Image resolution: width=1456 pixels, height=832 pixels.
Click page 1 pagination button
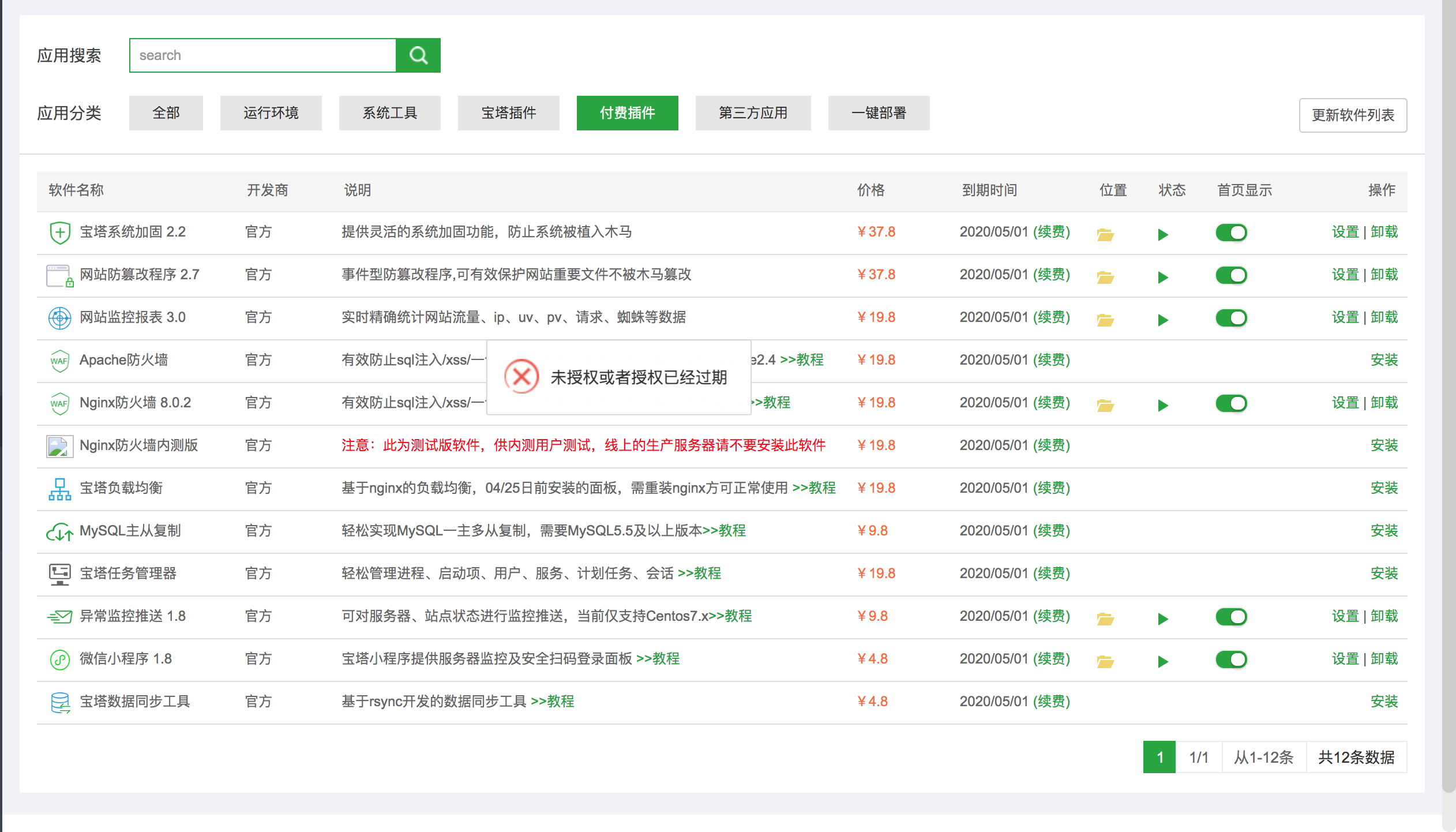(x=1159, y=757)
